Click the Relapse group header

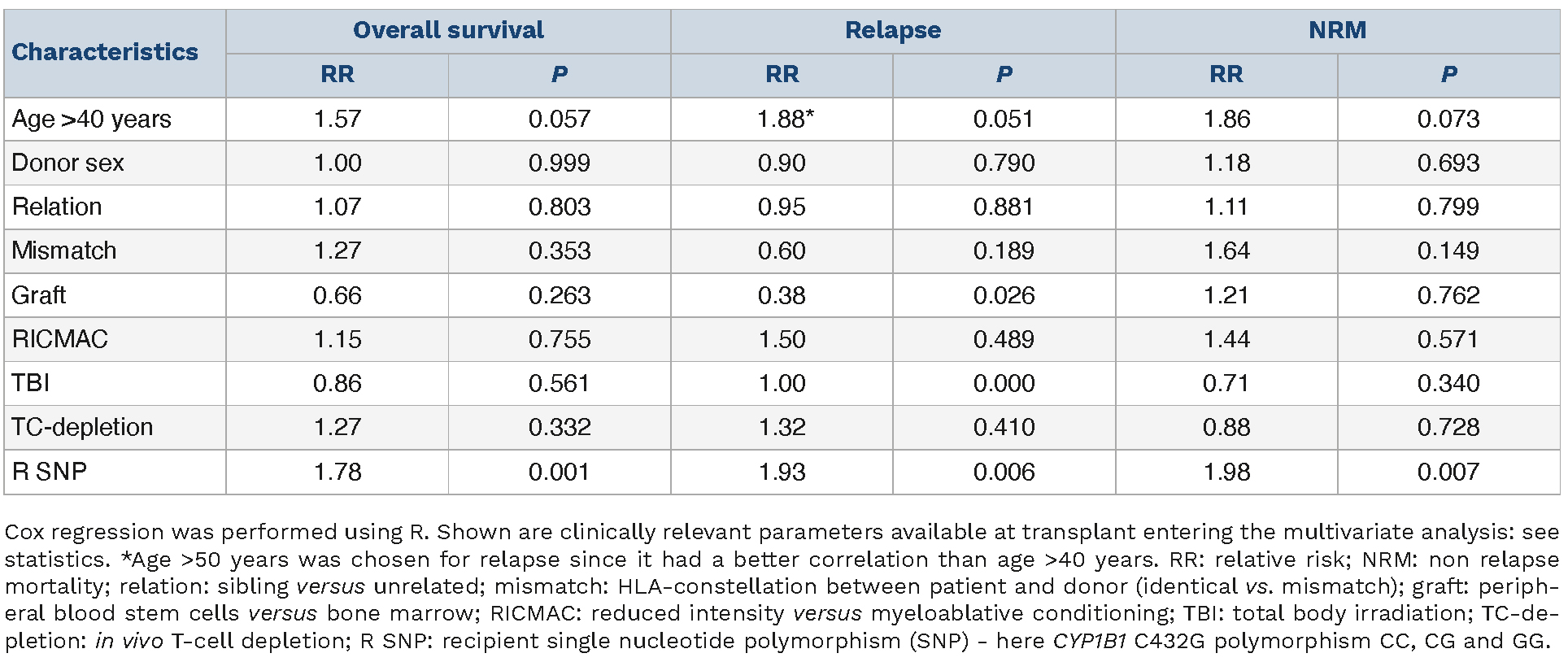892,30
